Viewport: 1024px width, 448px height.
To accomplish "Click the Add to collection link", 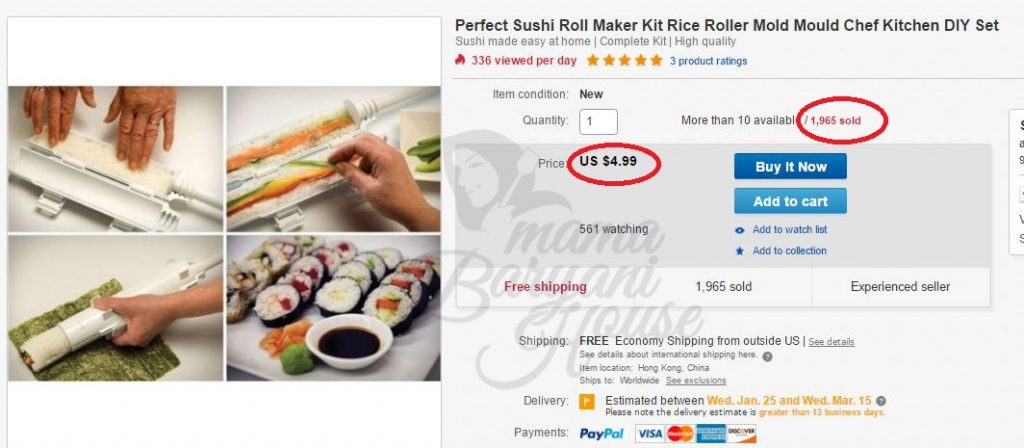I will [x=790, y=251].
